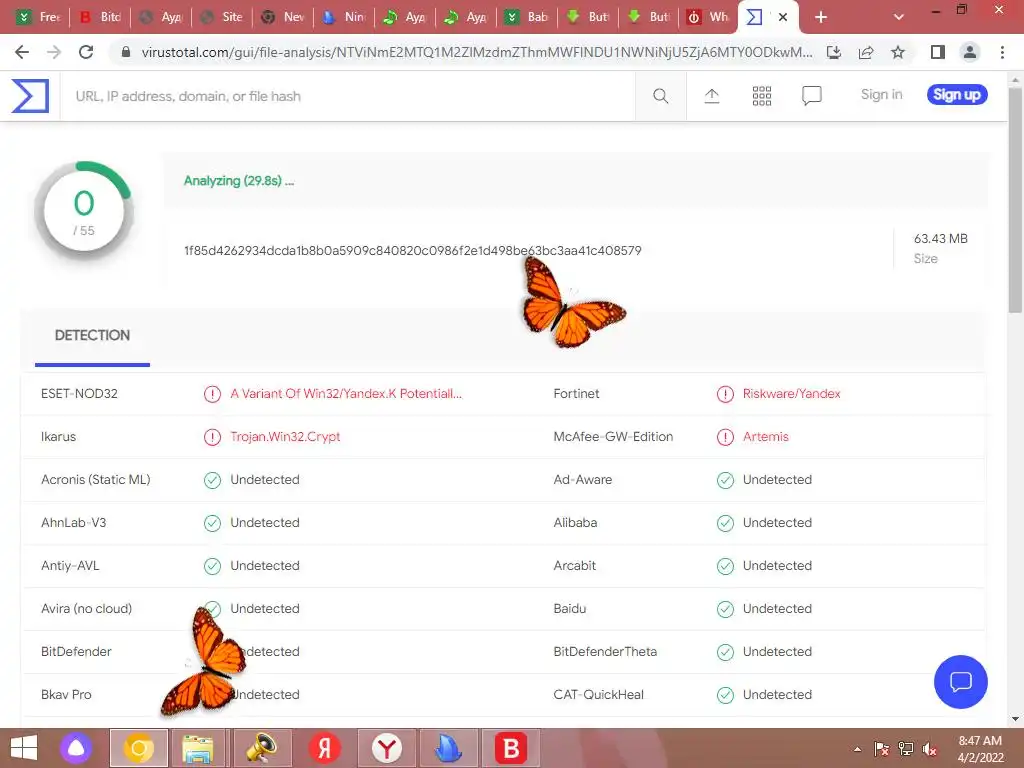Click the Trojan.Win32.Crypt result
The height and width of the screenshot is (768, 1024).
[x=285, y=437]
